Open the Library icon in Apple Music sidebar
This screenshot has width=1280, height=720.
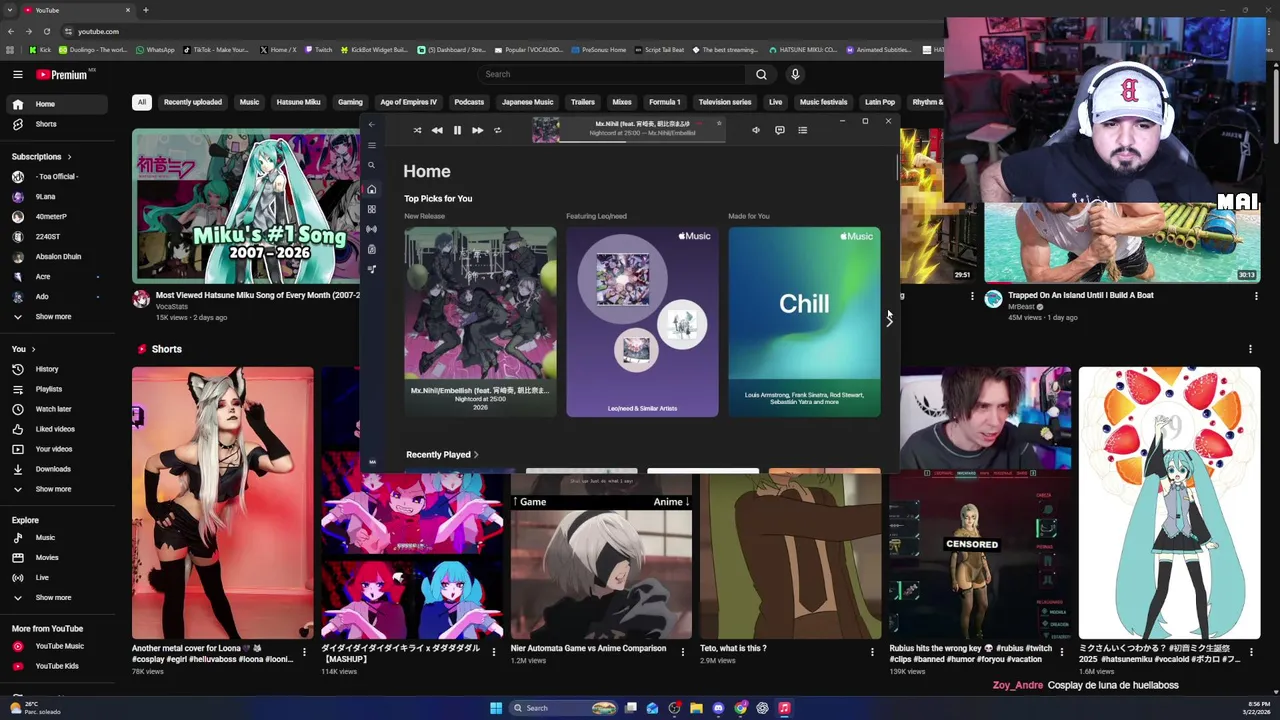[371, 249]
